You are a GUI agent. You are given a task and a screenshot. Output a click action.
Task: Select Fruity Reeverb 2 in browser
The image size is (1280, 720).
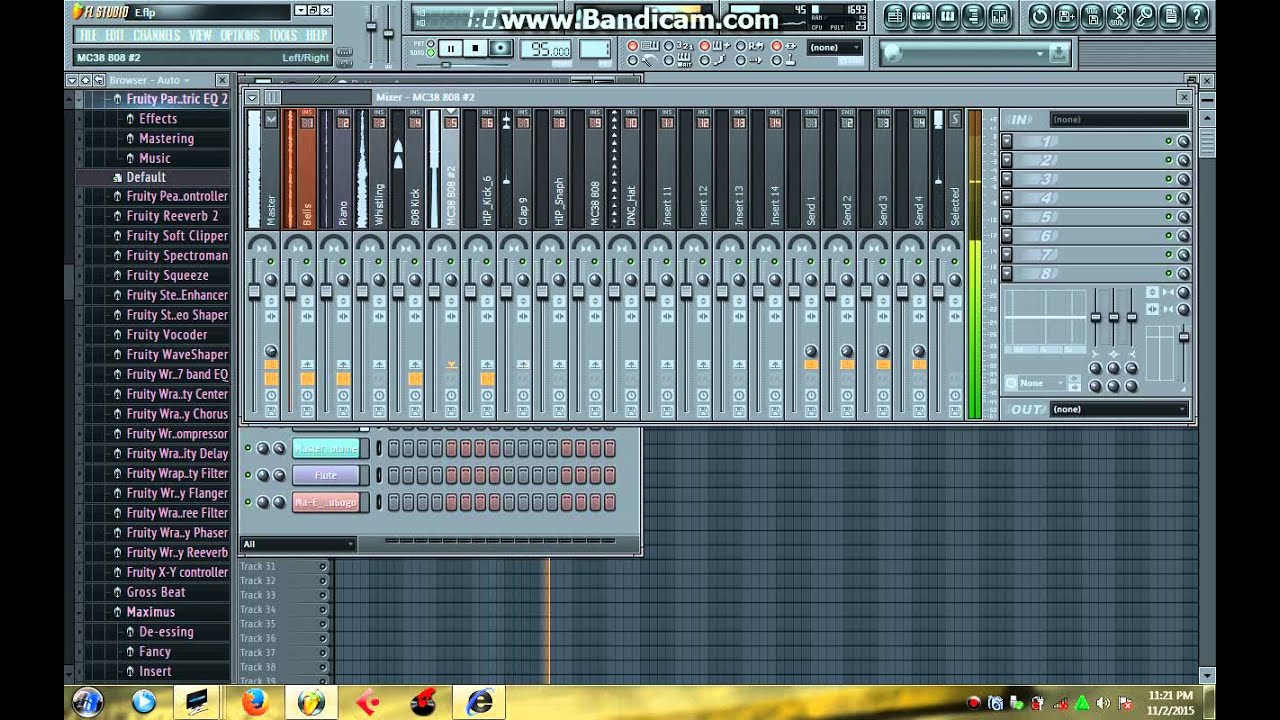[172, 216]
